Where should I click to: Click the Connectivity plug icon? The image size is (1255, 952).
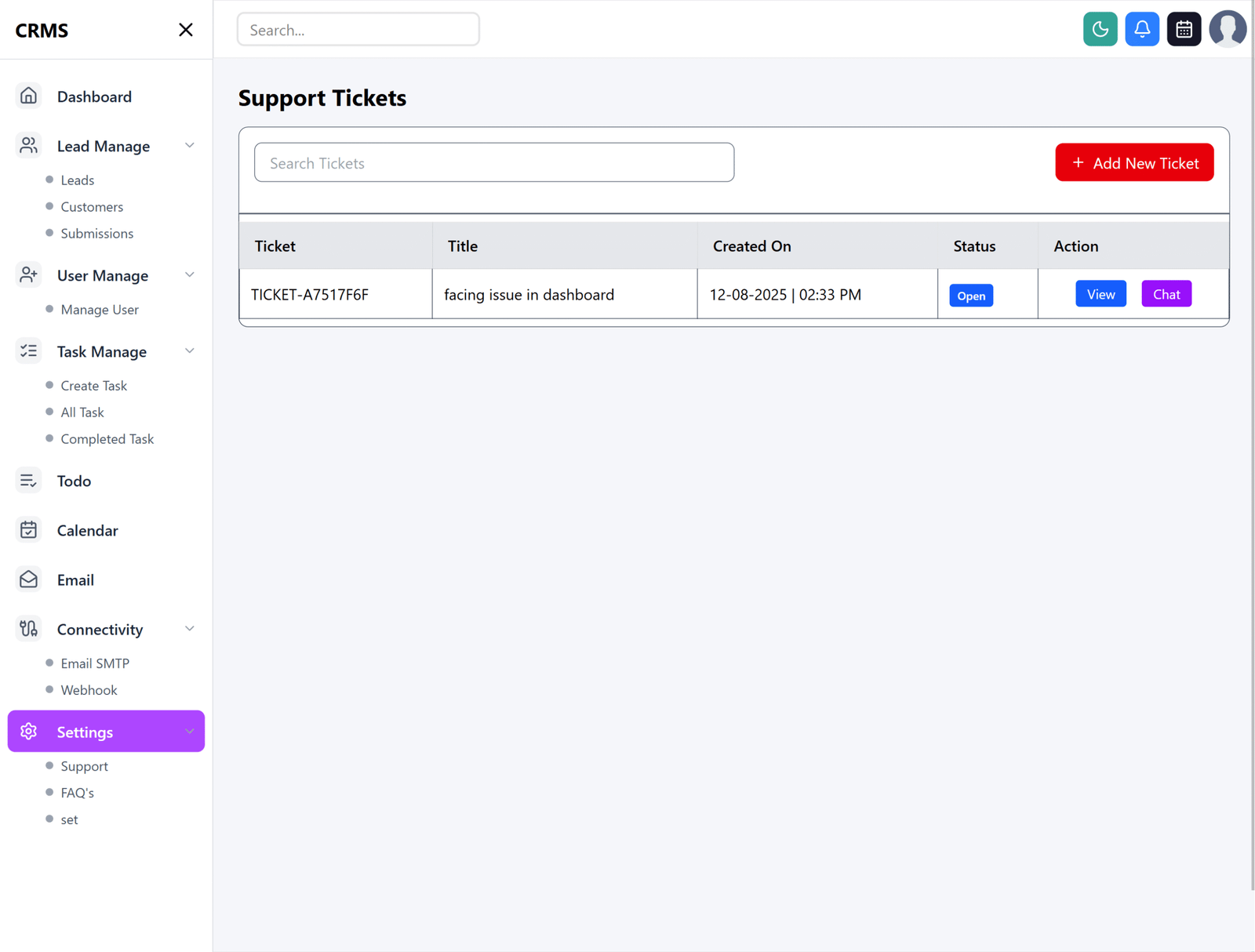(28, 628)
